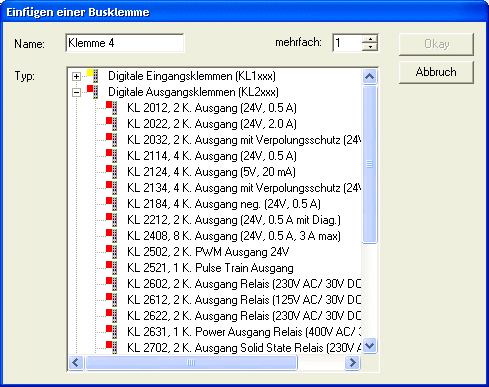The width and height of the screenshot is (489, 387).
Task: Click the KL 2502 terminal icon
Action: pyautogui.click(x=112, y=252)
